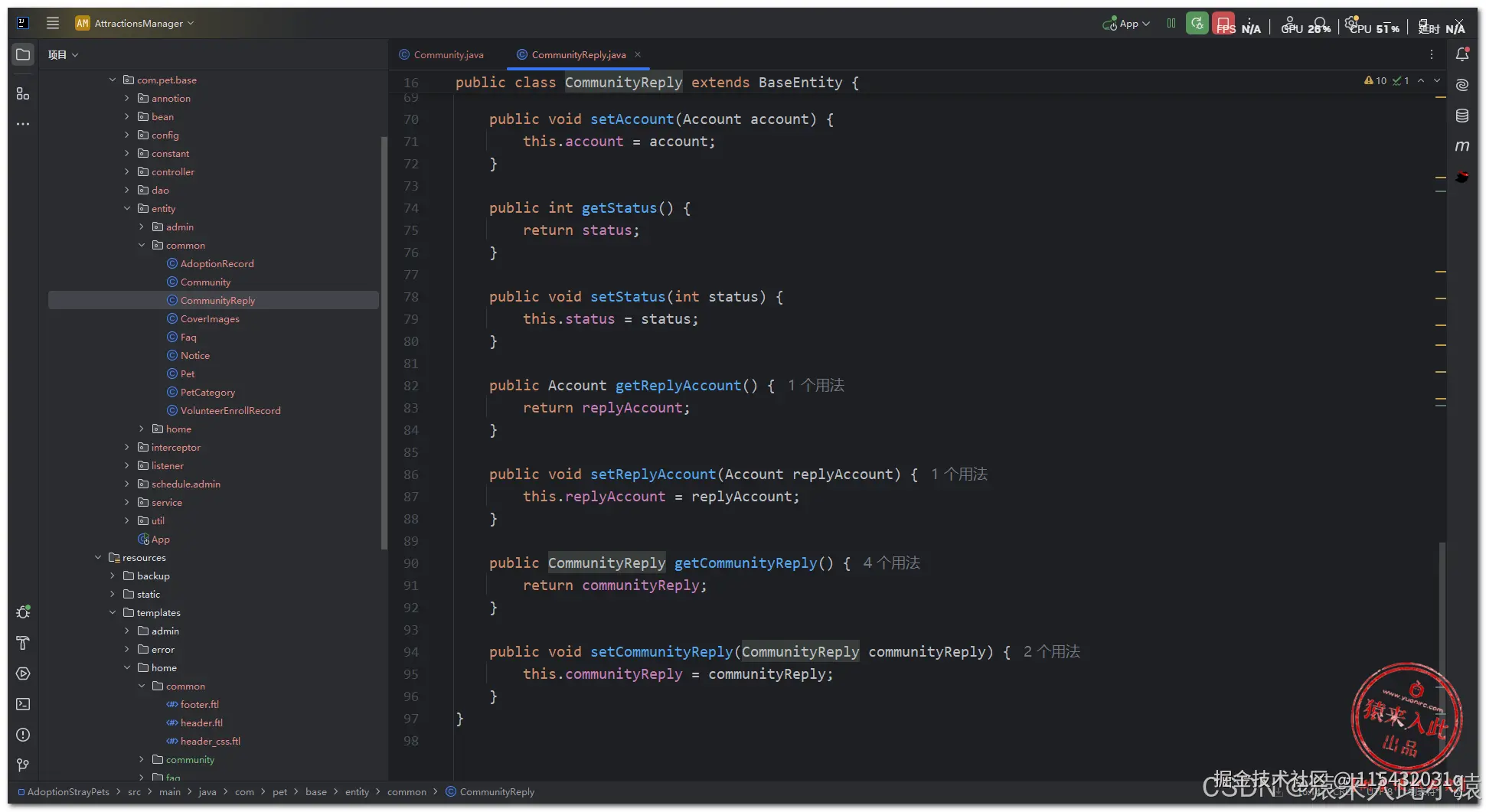This screenshot has height=812, width=1486.
Task: Click the warnings indicator showing 10
Action: pyautogui.click(x=1376, y=80)
